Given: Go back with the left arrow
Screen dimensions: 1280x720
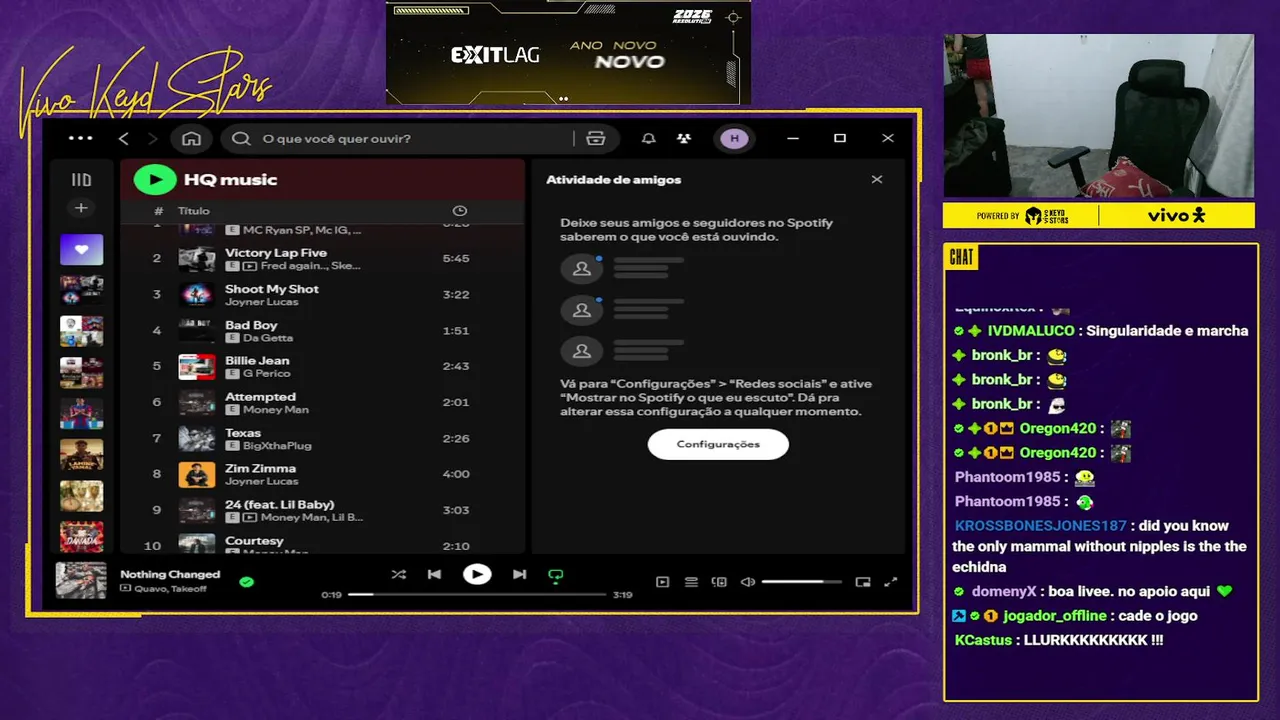Looking at the screenshot, I should point(124,138).
